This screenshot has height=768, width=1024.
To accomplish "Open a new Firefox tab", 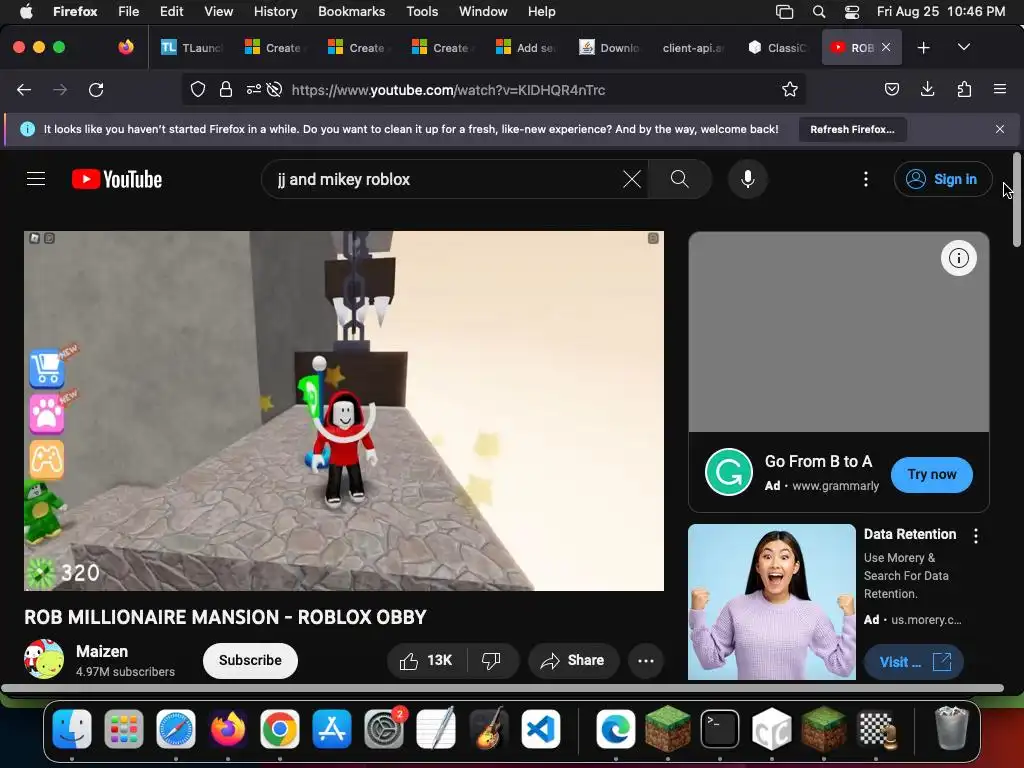I will 923,48.
